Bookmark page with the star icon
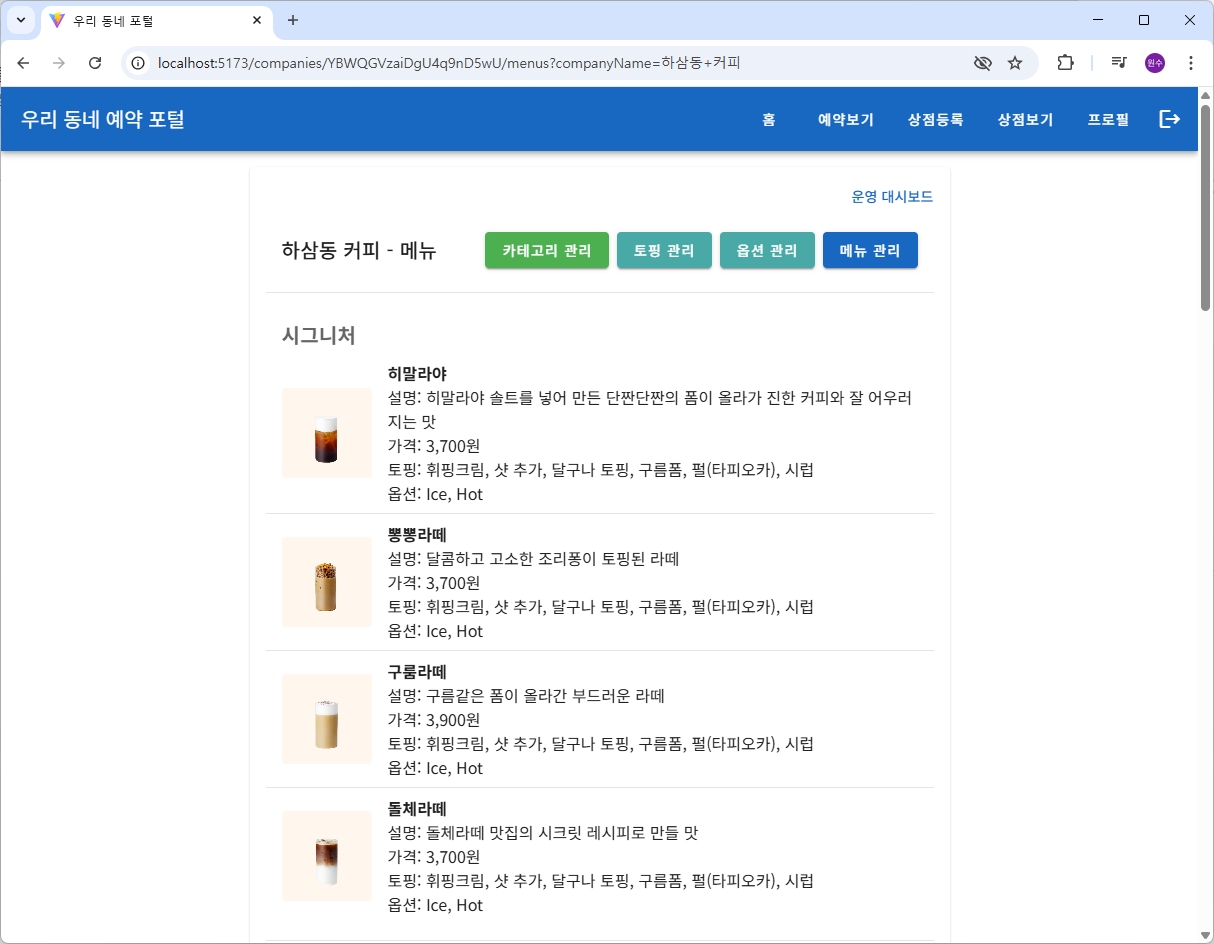This screenshot has width=1214, height=944. [1015, 63]
